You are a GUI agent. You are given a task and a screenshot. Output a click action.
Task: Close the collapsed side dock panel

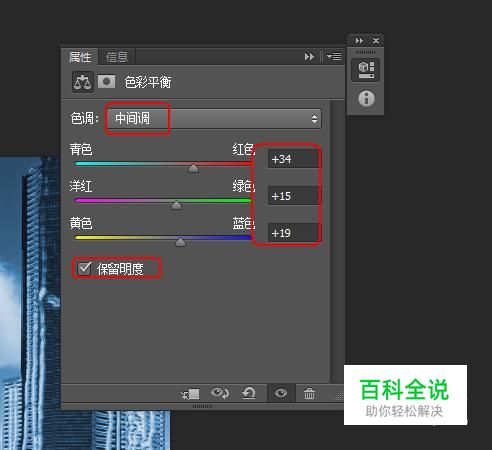tap(376, 41)
